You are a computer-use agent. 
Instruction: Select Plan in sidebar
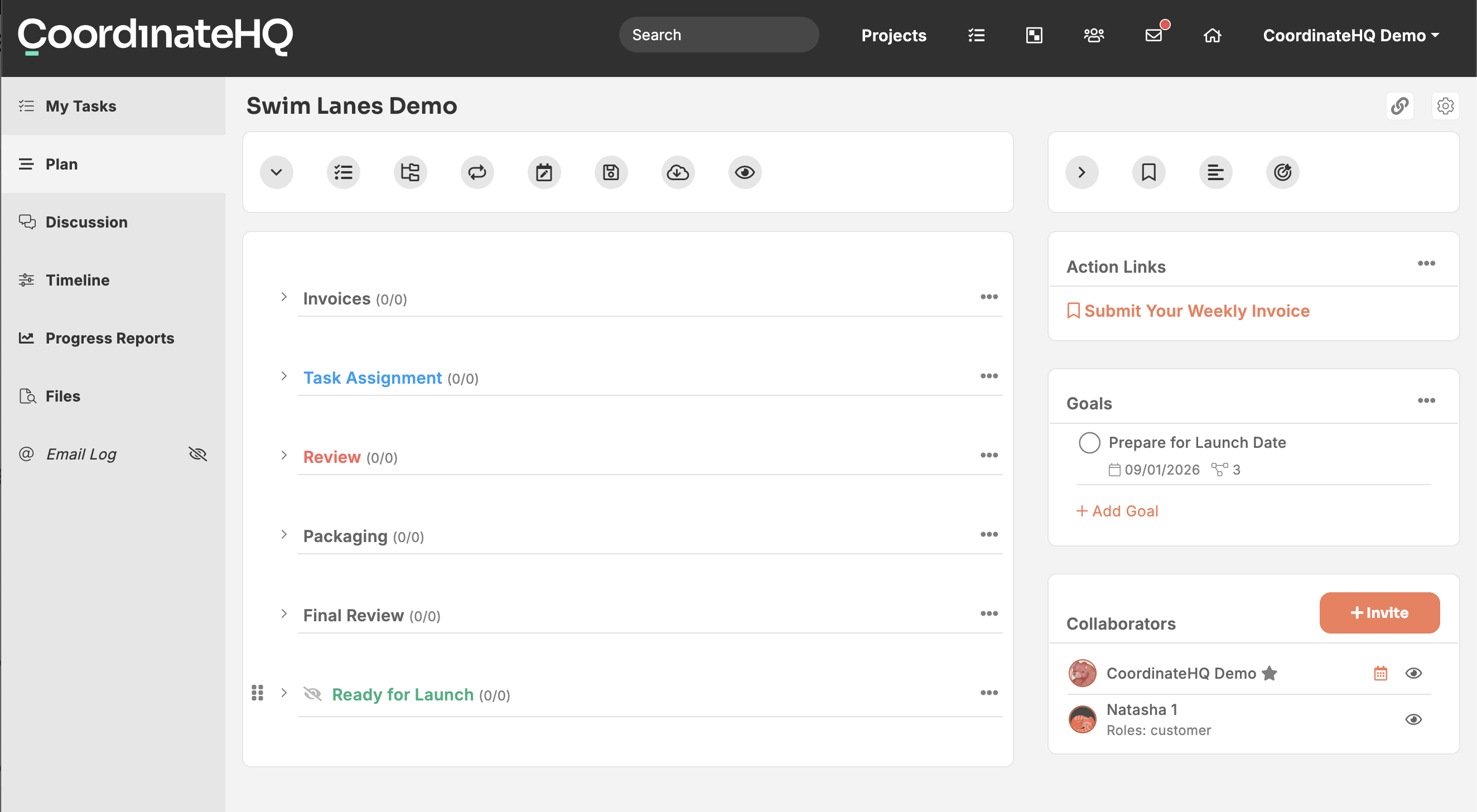click(113, 164)
